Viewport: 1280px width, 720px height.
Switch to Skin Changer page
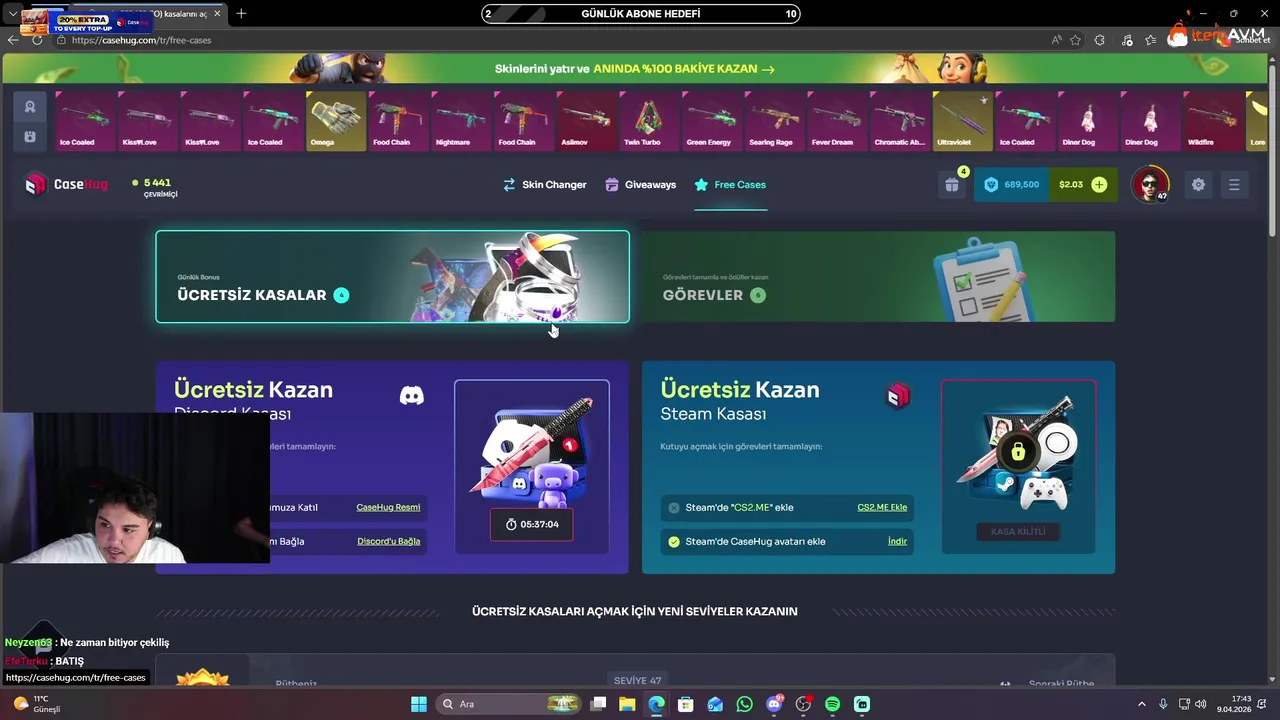coord(544,185)
